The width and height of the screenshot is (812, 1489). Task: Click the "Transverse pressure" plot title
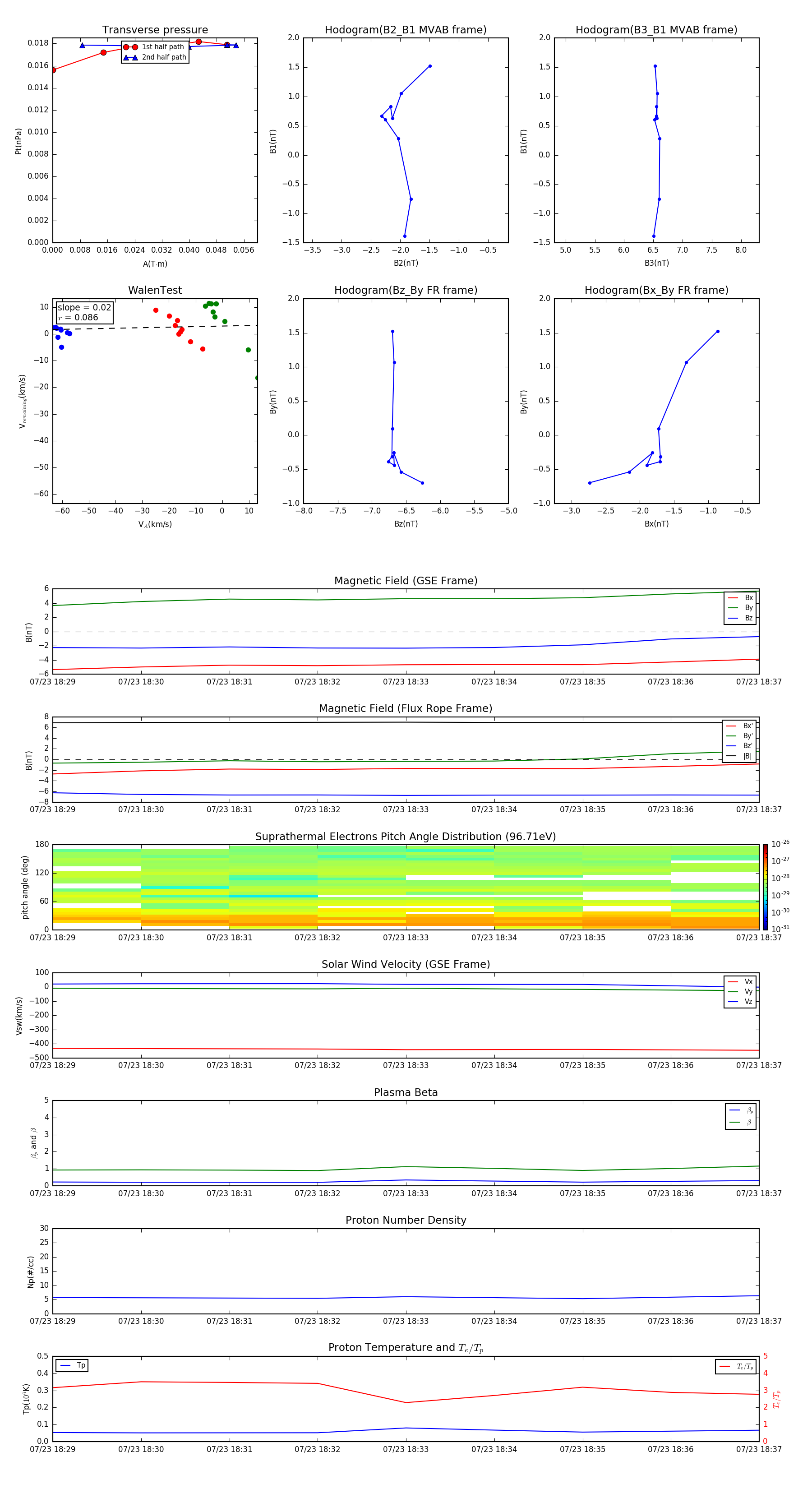155,30
